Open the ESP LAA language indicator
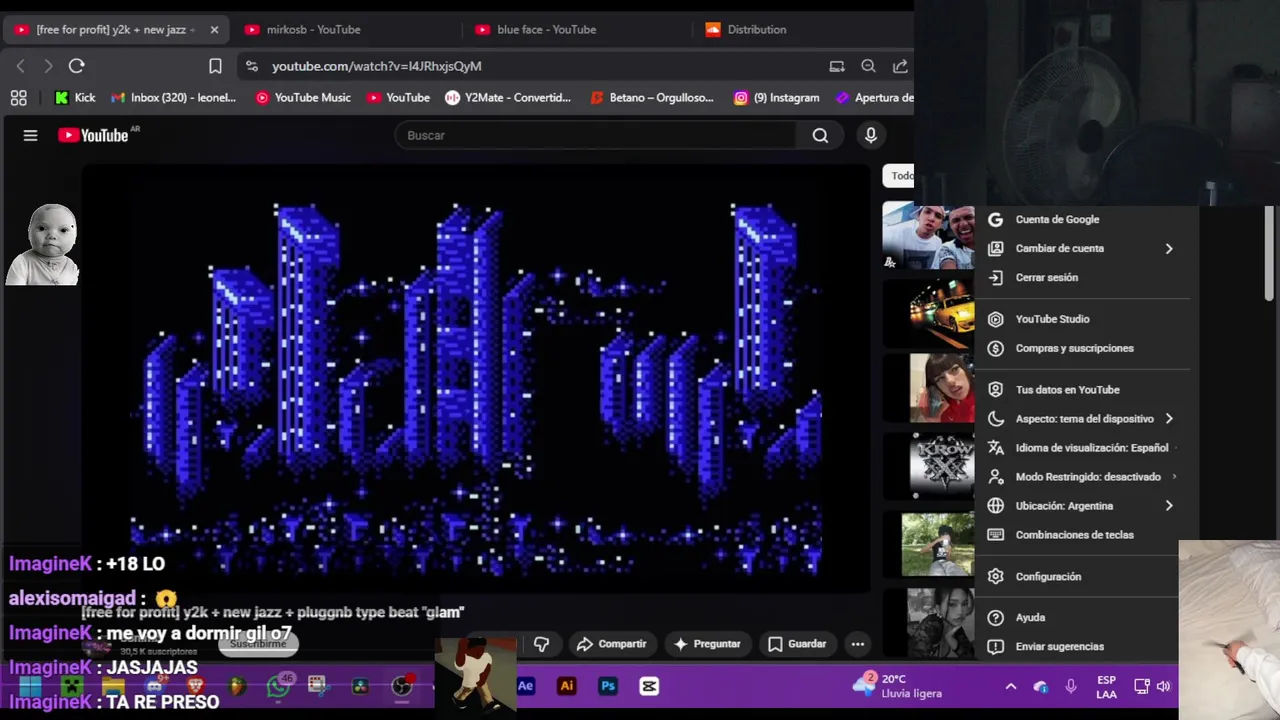This screenshot has height=720, width=1280. pyautogui.click(x=1106, y=687)
